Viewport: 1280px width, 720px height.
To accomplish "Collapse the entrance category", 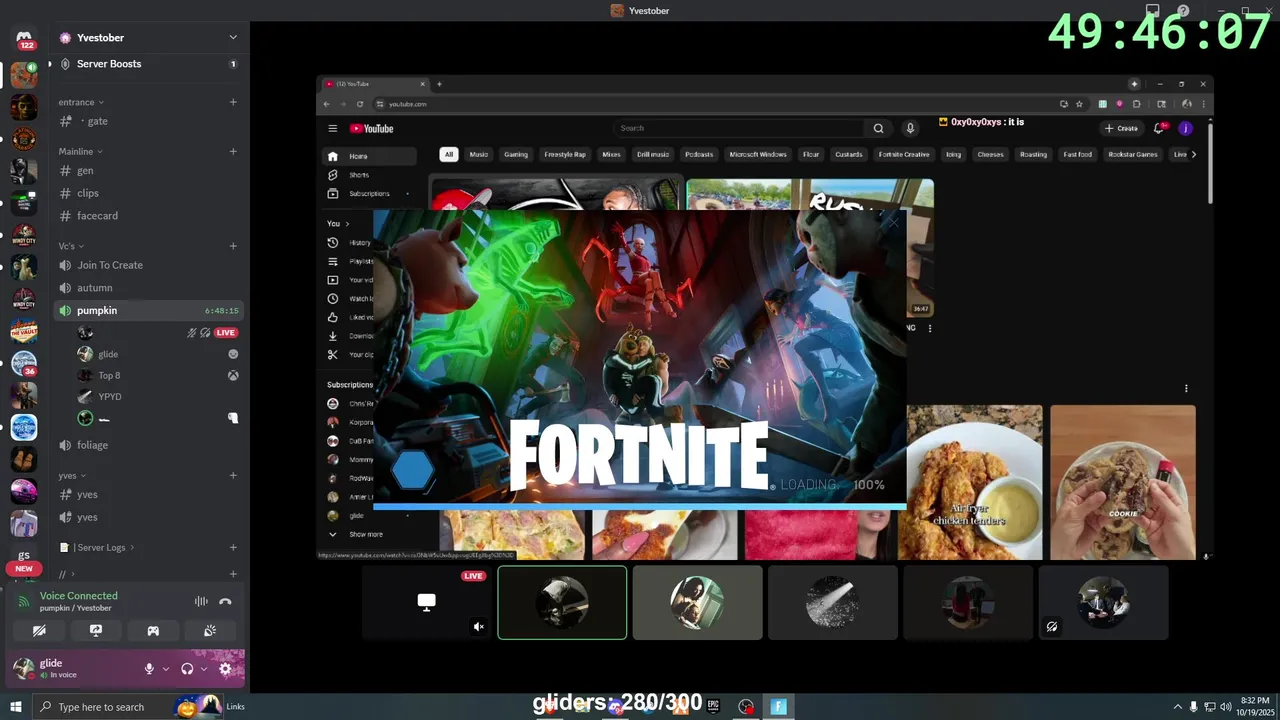I will point(81,102).
